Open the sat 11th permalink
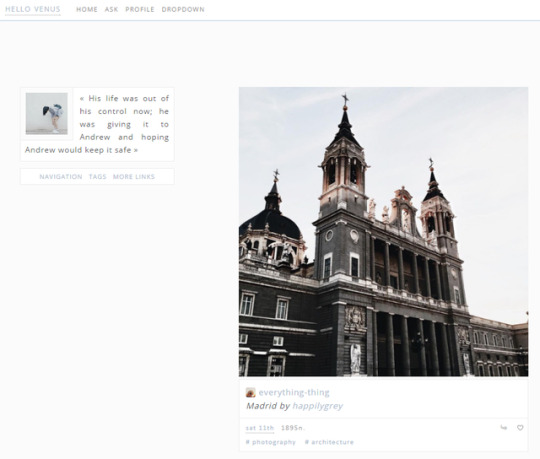540x459 pixels. point(260,428)
